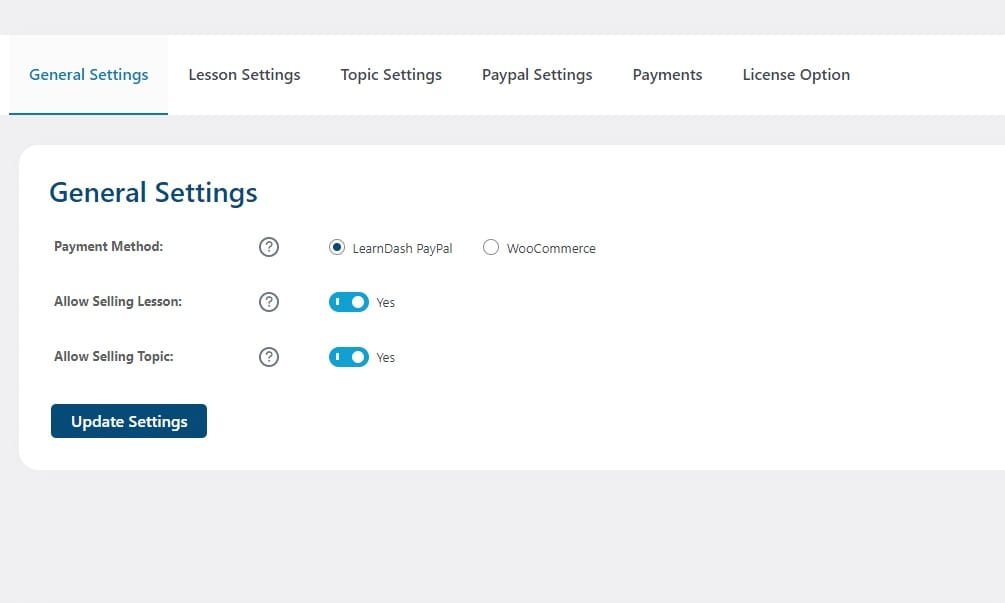Open the Payment Method help icon

point(269,247)
